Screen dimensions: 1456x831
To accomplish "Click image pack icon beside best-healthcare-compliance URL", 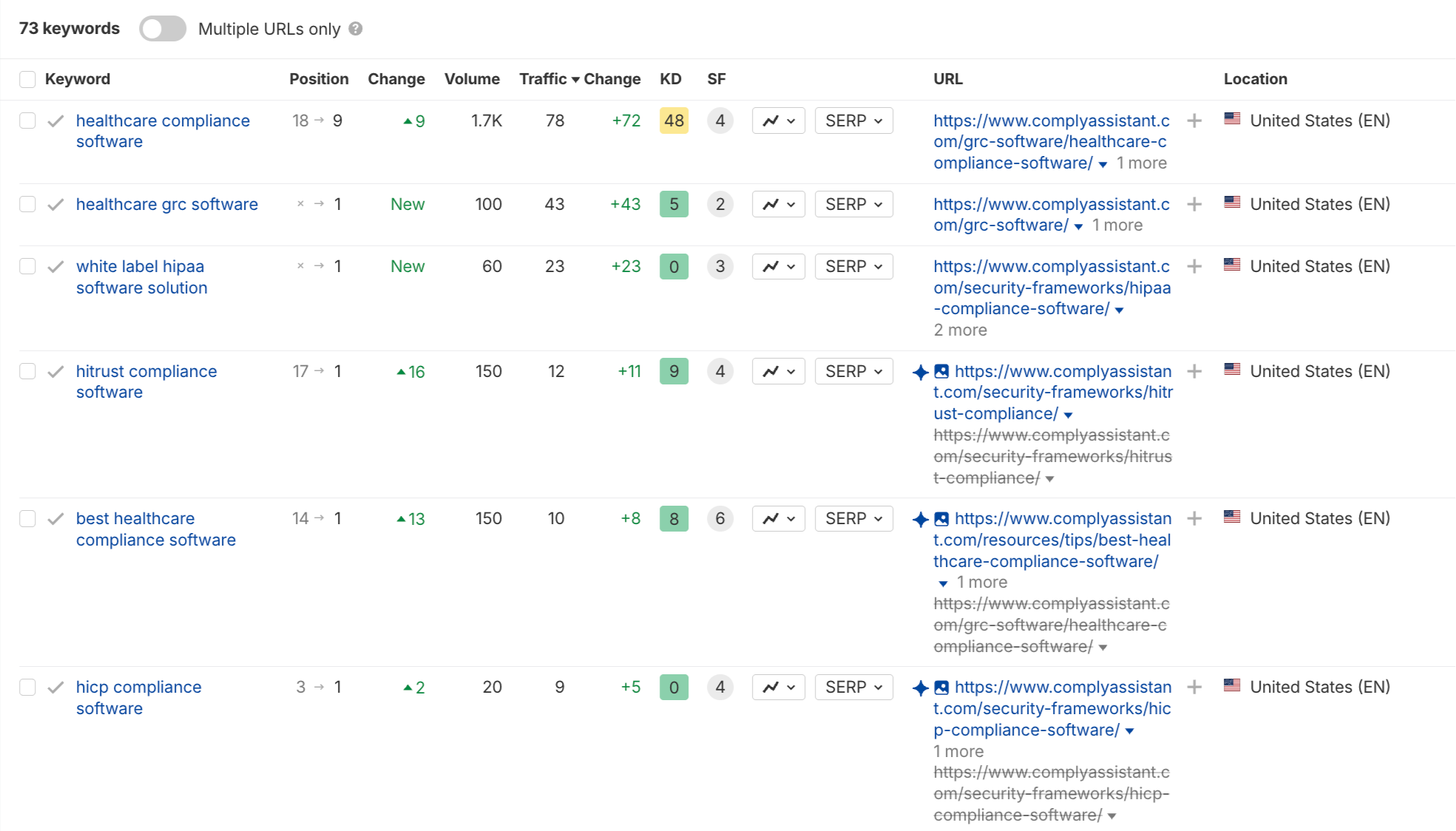I will (x=941, y=518).
